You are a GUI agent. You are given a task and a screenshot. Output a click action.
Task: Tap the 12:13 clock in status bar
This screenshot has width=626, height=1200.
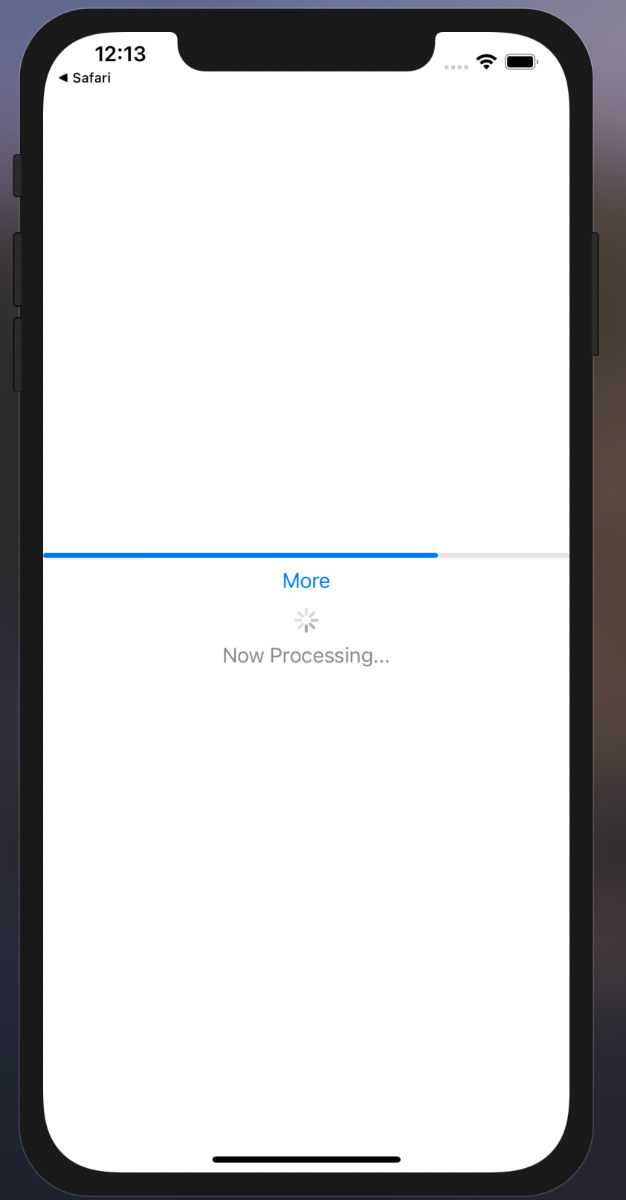pos(120,54)
